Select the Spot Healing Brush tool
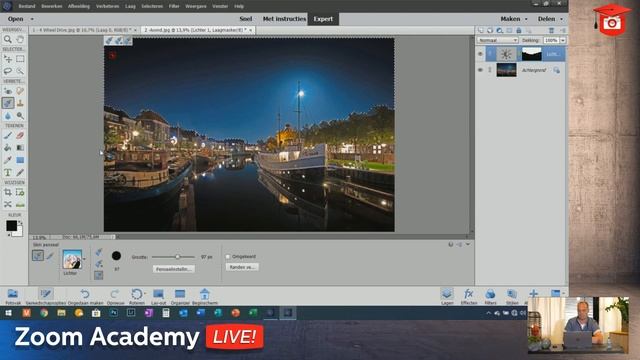The image size is (640, 360). [x=20, y=91]
